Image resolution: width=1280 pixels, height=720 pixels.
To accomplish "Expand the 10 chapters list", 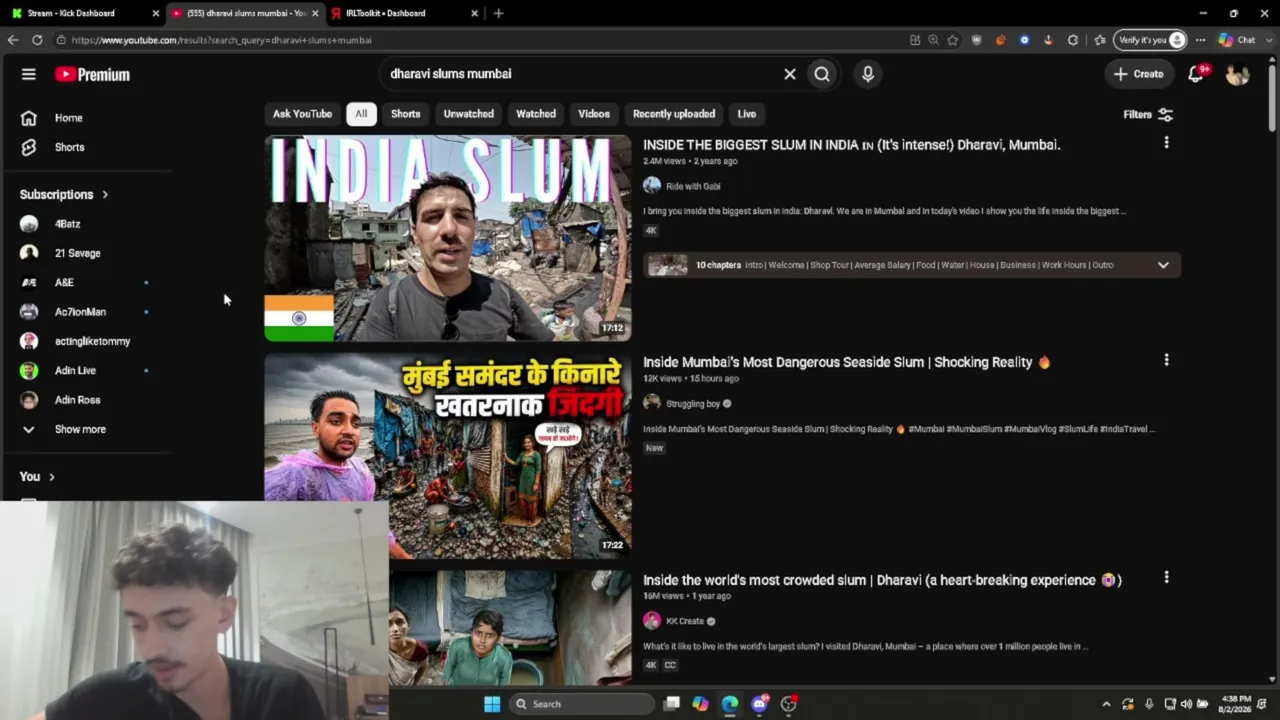I will click(x=1163, y=265).
